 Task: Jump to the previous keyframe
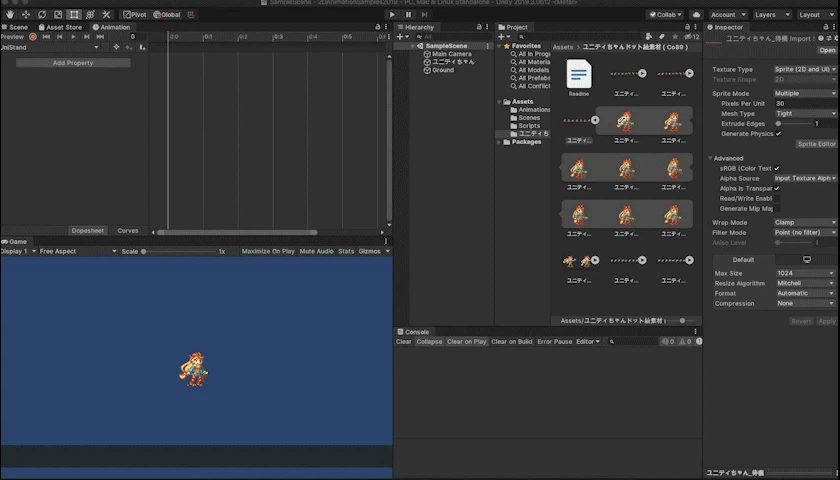59,36
